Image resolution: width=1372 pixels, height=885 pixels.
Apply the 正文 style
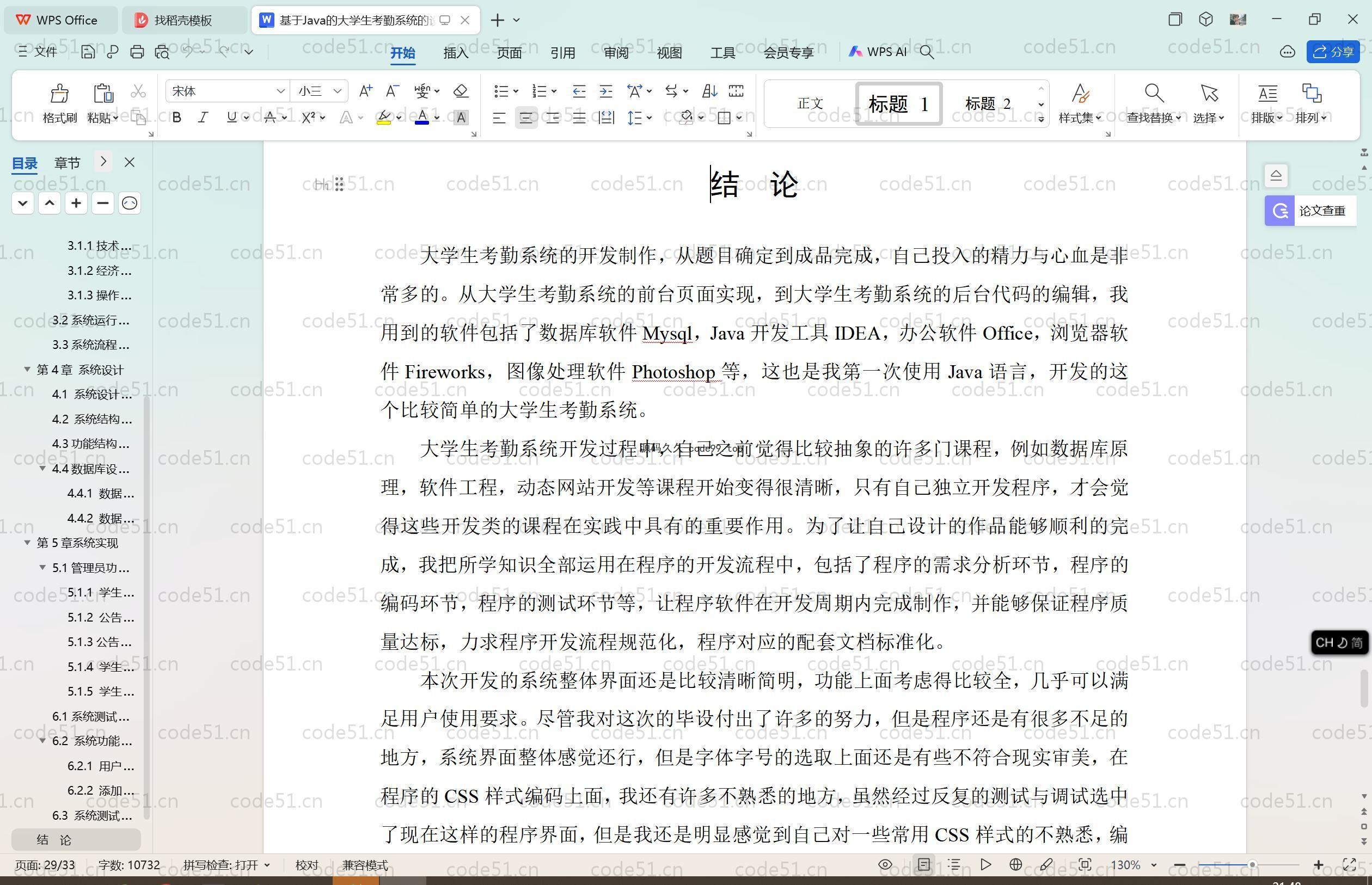pyautogui.click(x=811, y=103)
